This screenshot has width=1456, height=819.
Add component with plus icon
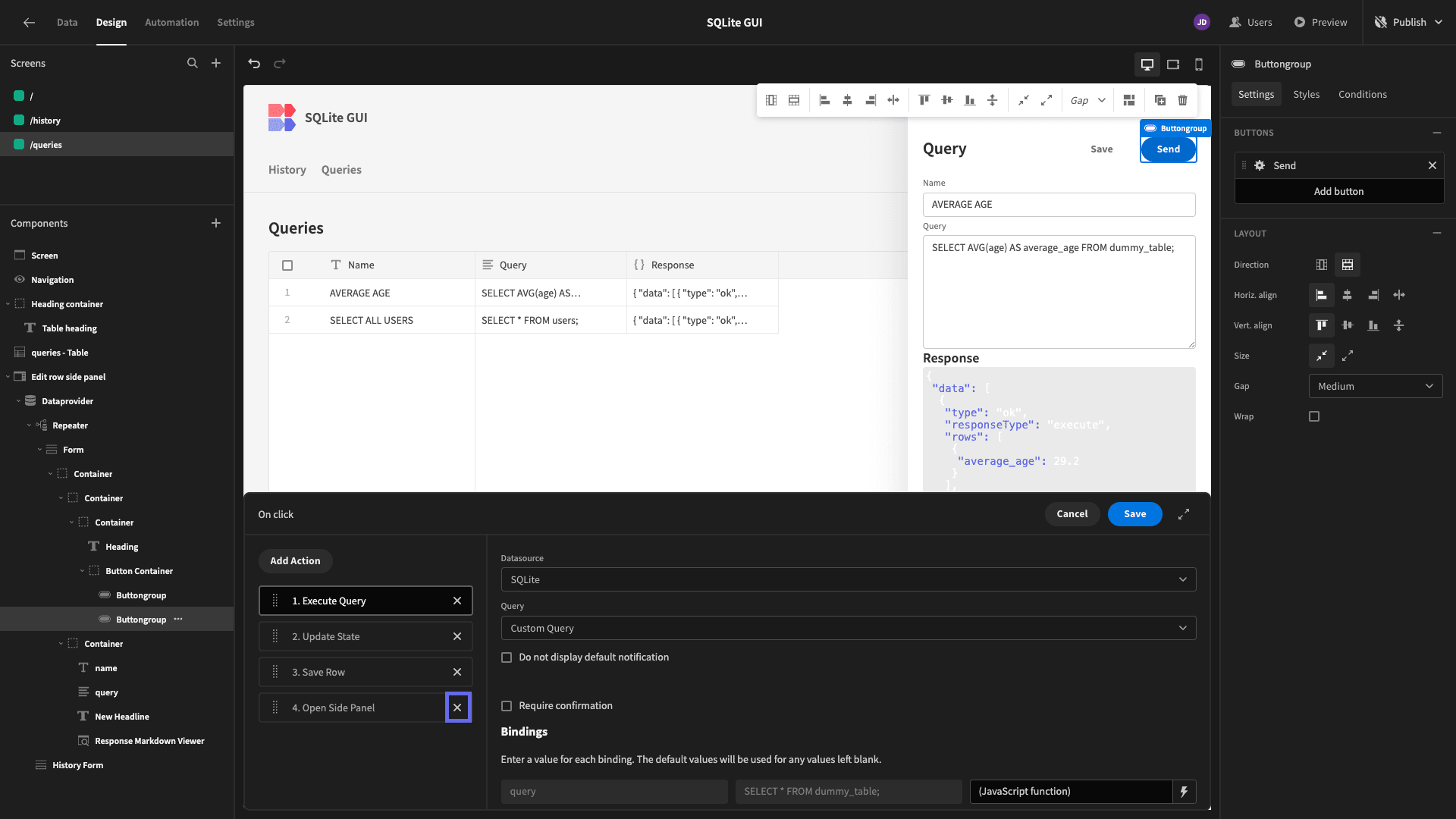[216, 223]
